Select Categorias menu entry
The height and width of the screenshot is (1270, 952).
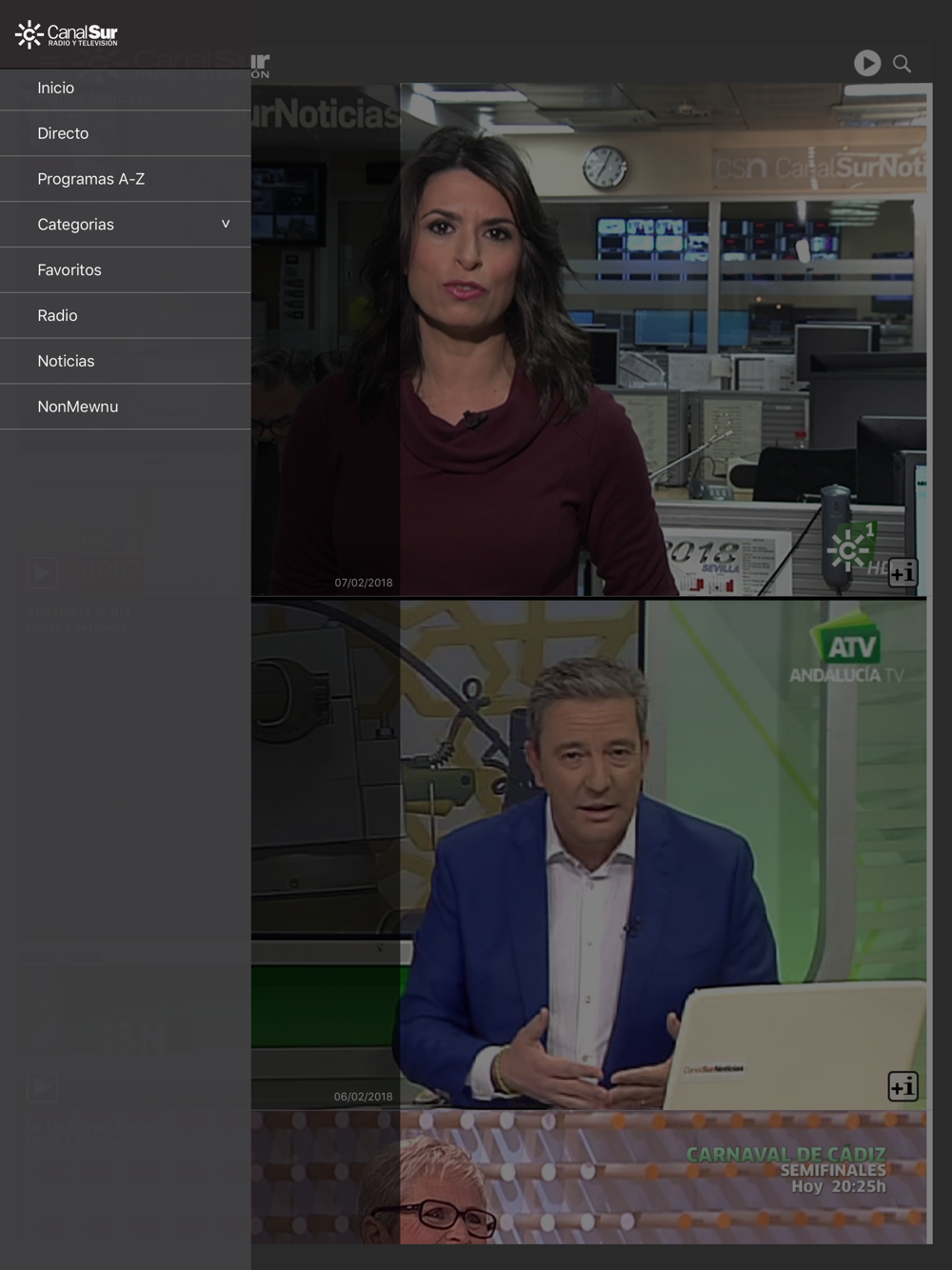(x=126, y=225)
